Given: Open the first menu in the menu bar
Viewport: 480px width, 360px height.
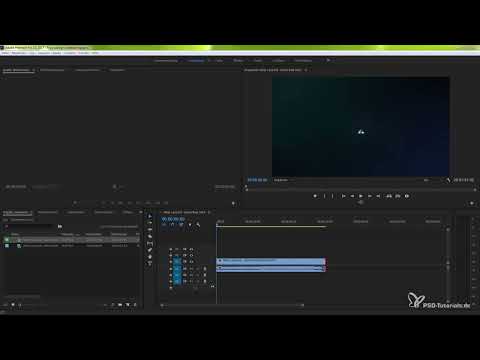Looking at the screenshot, I should point(6,53).
